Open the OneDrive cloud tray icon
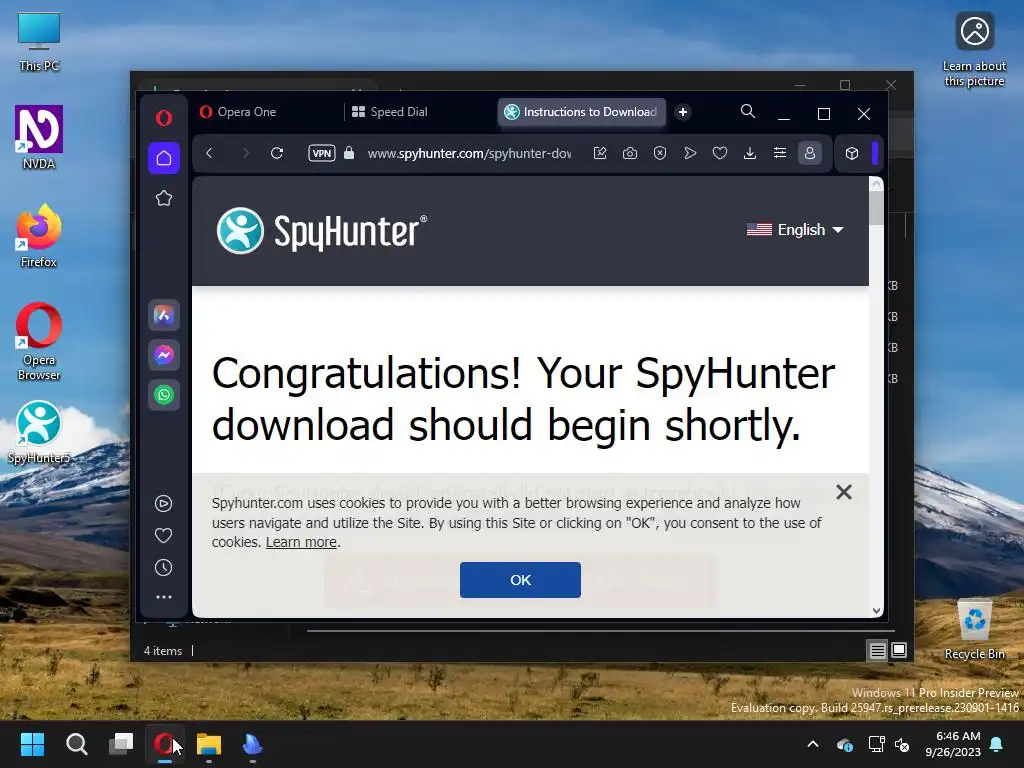This screenshot has height=768, width=1024. point(844,744)
